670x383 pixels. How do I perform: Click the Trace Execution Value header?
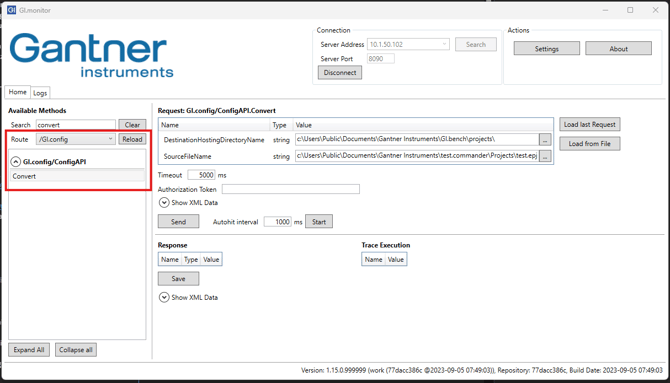point(396,259)
